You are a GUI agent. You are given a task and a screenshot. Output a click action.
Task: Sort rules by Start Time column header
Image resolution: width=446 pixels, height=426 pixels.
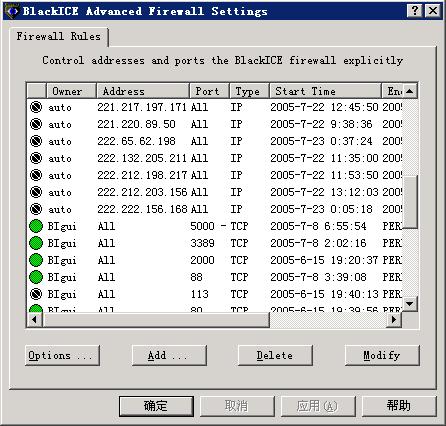(325, 91)
